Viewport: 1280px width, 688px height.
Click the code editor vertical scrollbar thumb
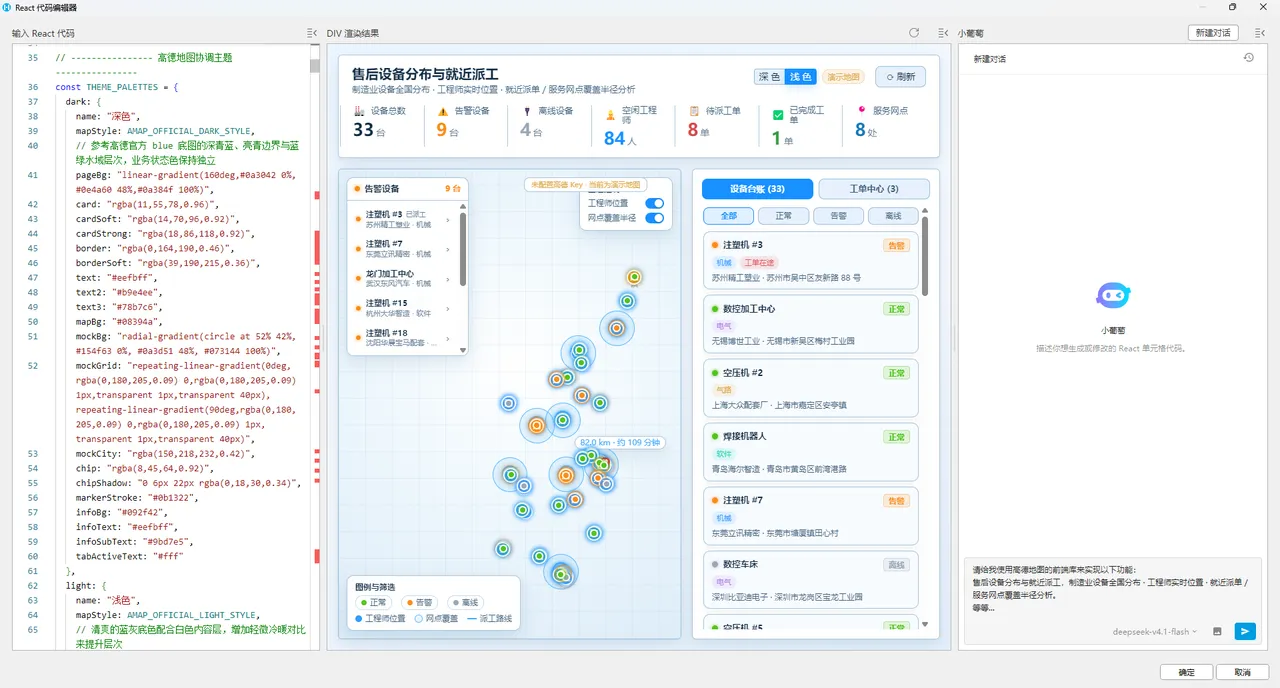point(315,66)
